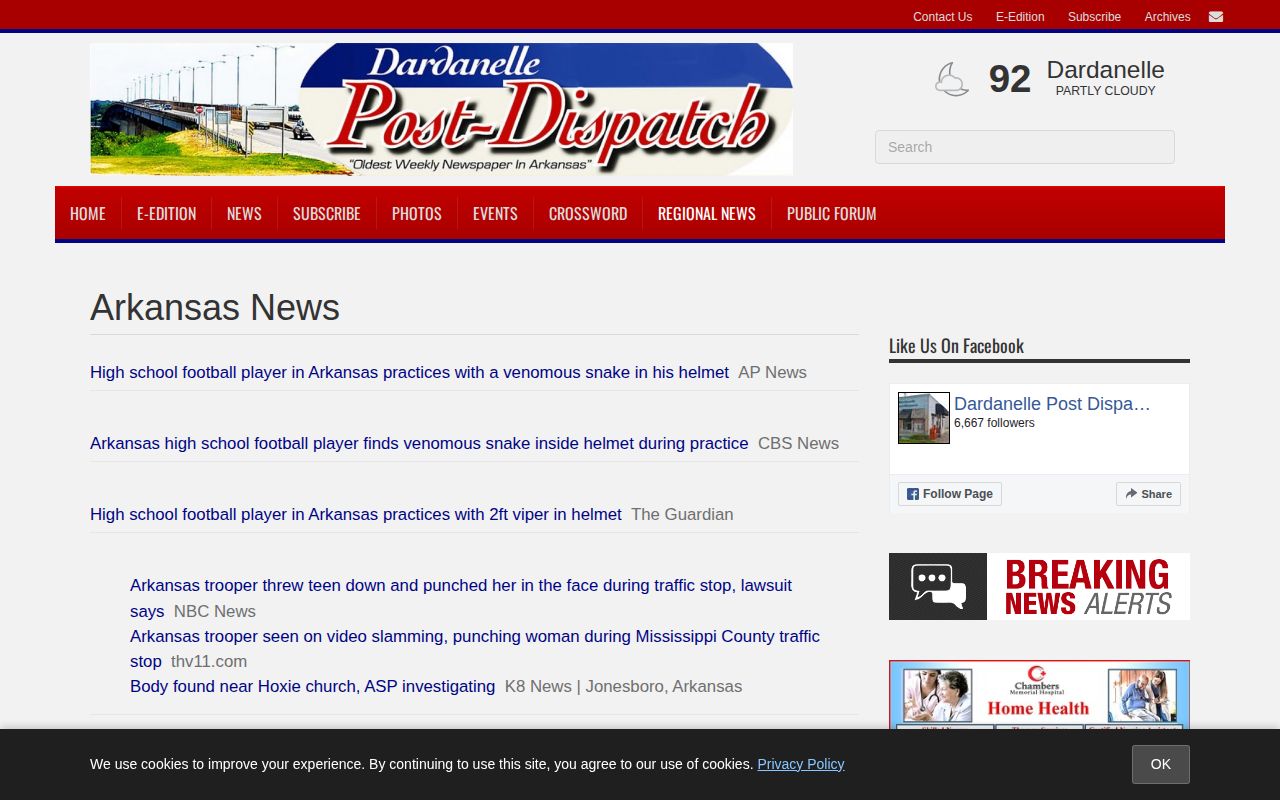This screenshot has width=1280, height=800.
Task: Open Contact Us in the top bar
Action: pyautogui.click(x=942, y=17)
